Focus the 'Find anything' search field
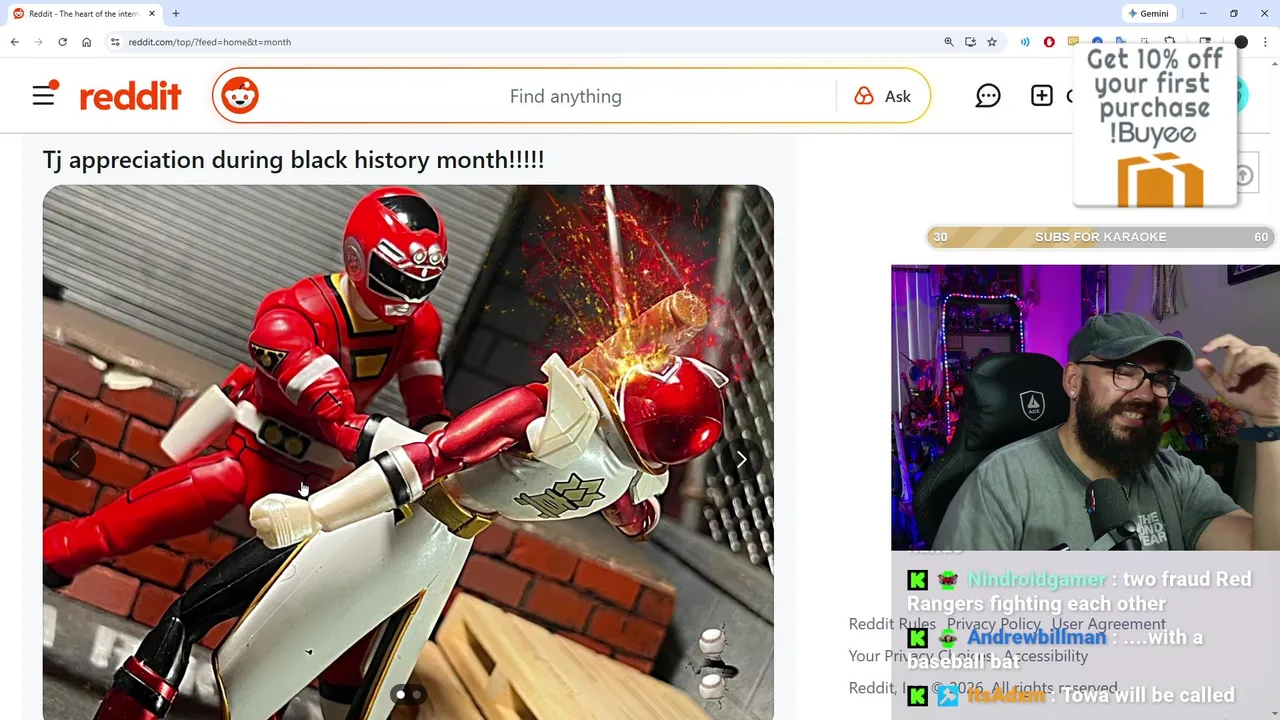This screenshot has width=1280, height=720. click(565, 96)
